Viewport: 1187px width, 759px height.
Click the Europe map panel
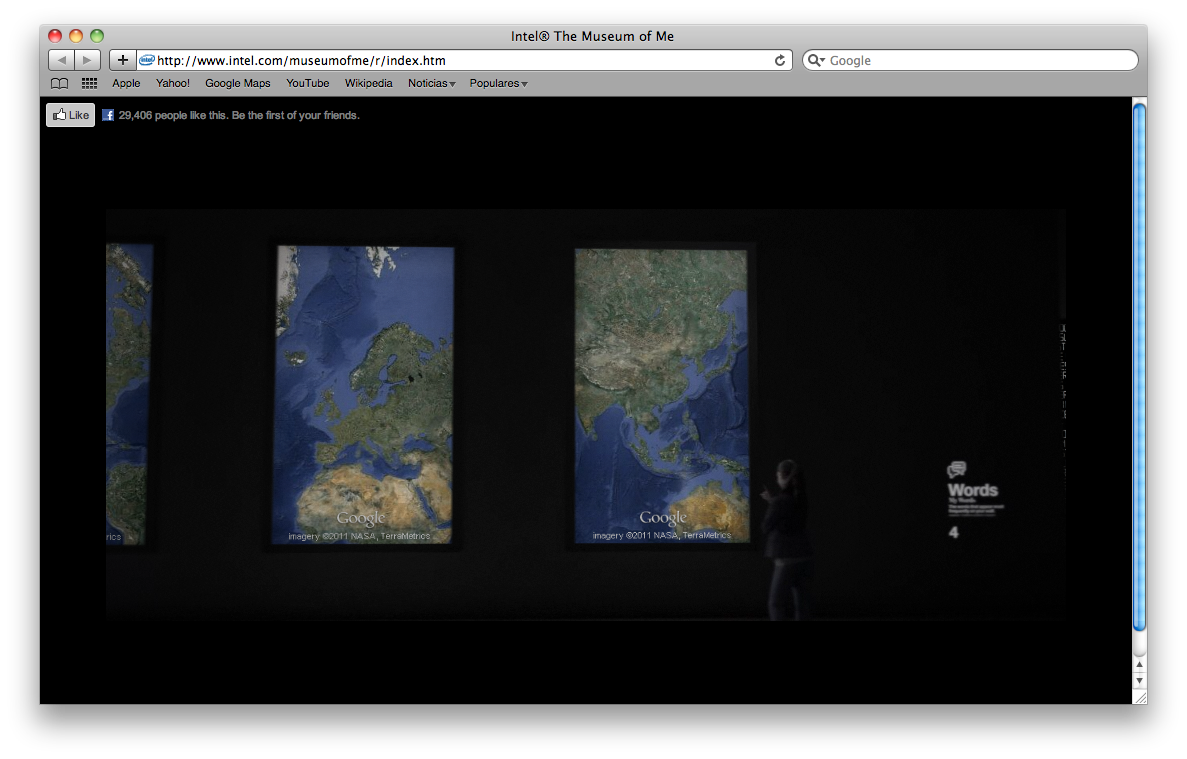(x=364, y=395)
